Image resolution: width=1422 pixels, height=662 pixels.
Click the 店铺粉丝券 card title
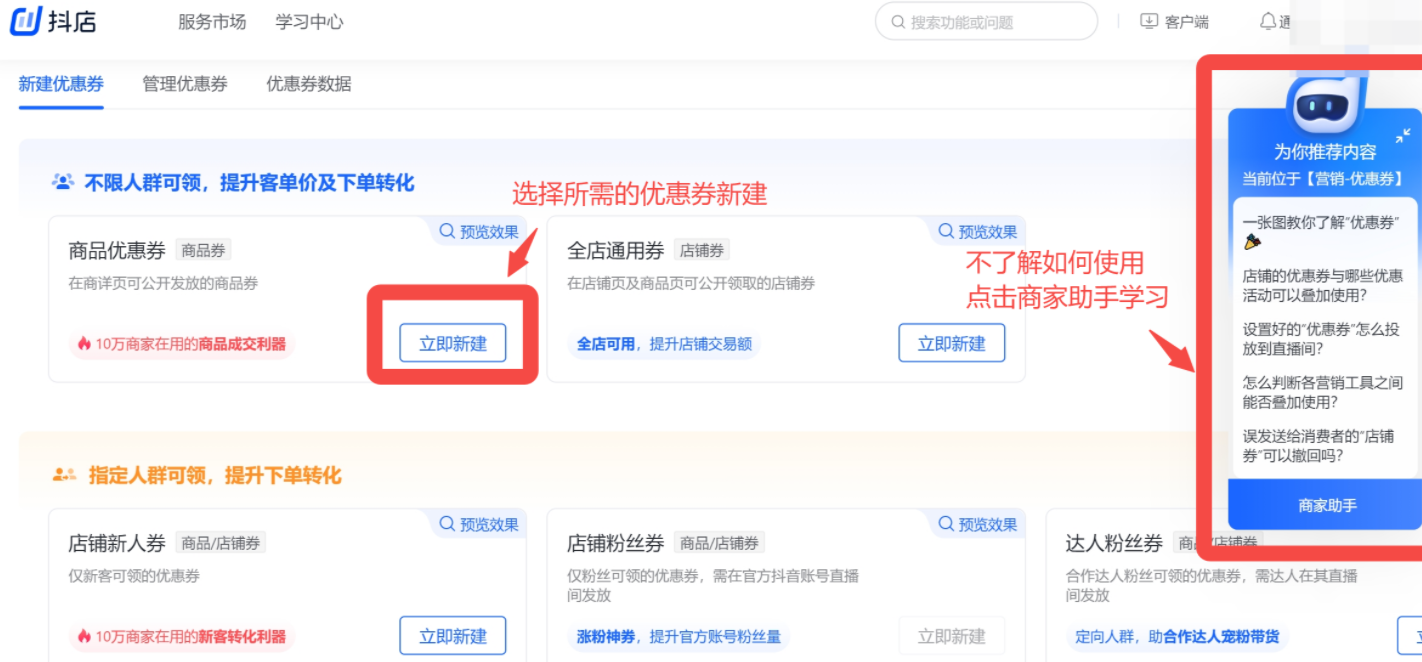pyautogui.click(x=616, y=543)
